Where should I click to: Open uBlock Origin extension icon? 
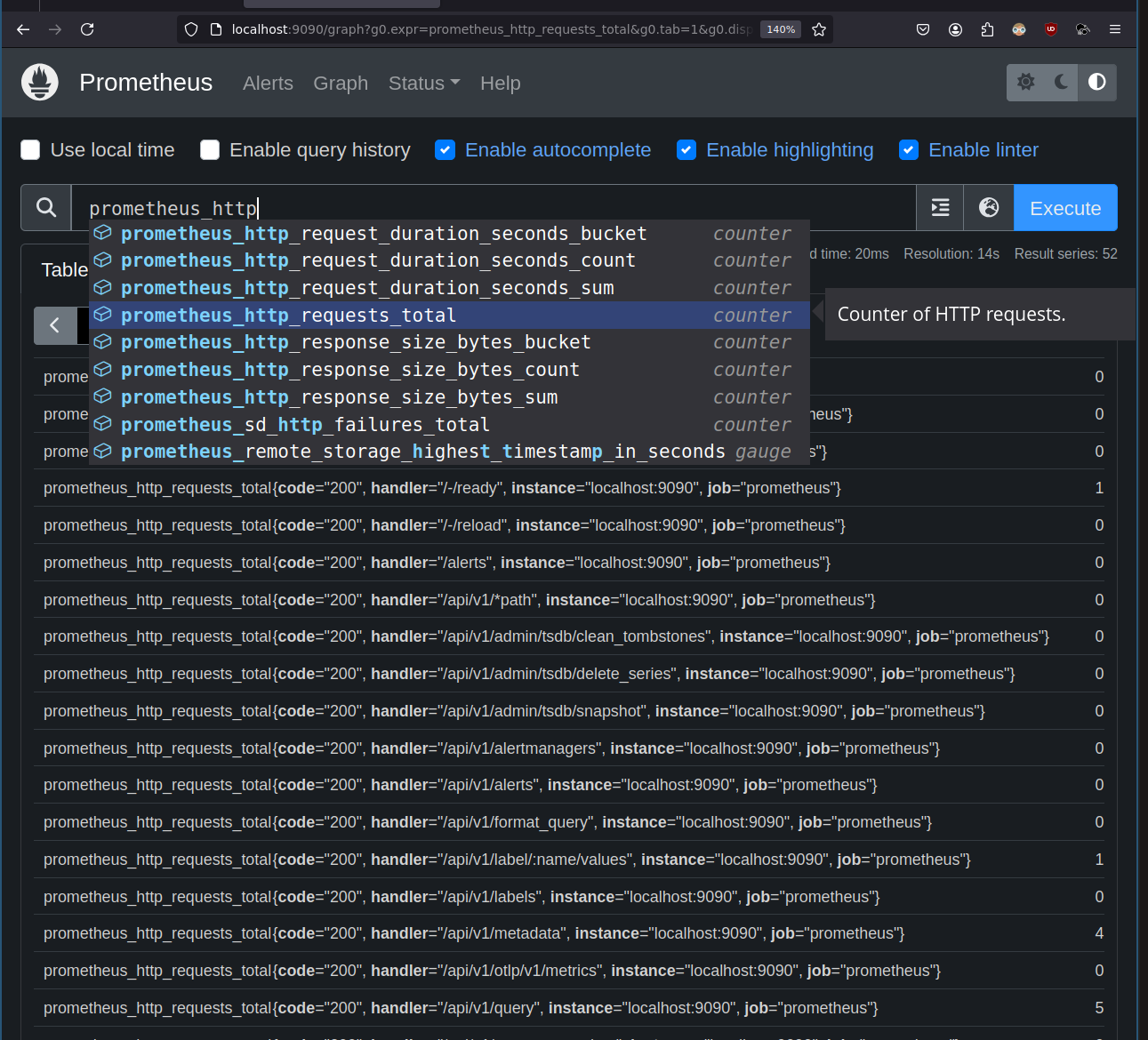click(1051, 29)
